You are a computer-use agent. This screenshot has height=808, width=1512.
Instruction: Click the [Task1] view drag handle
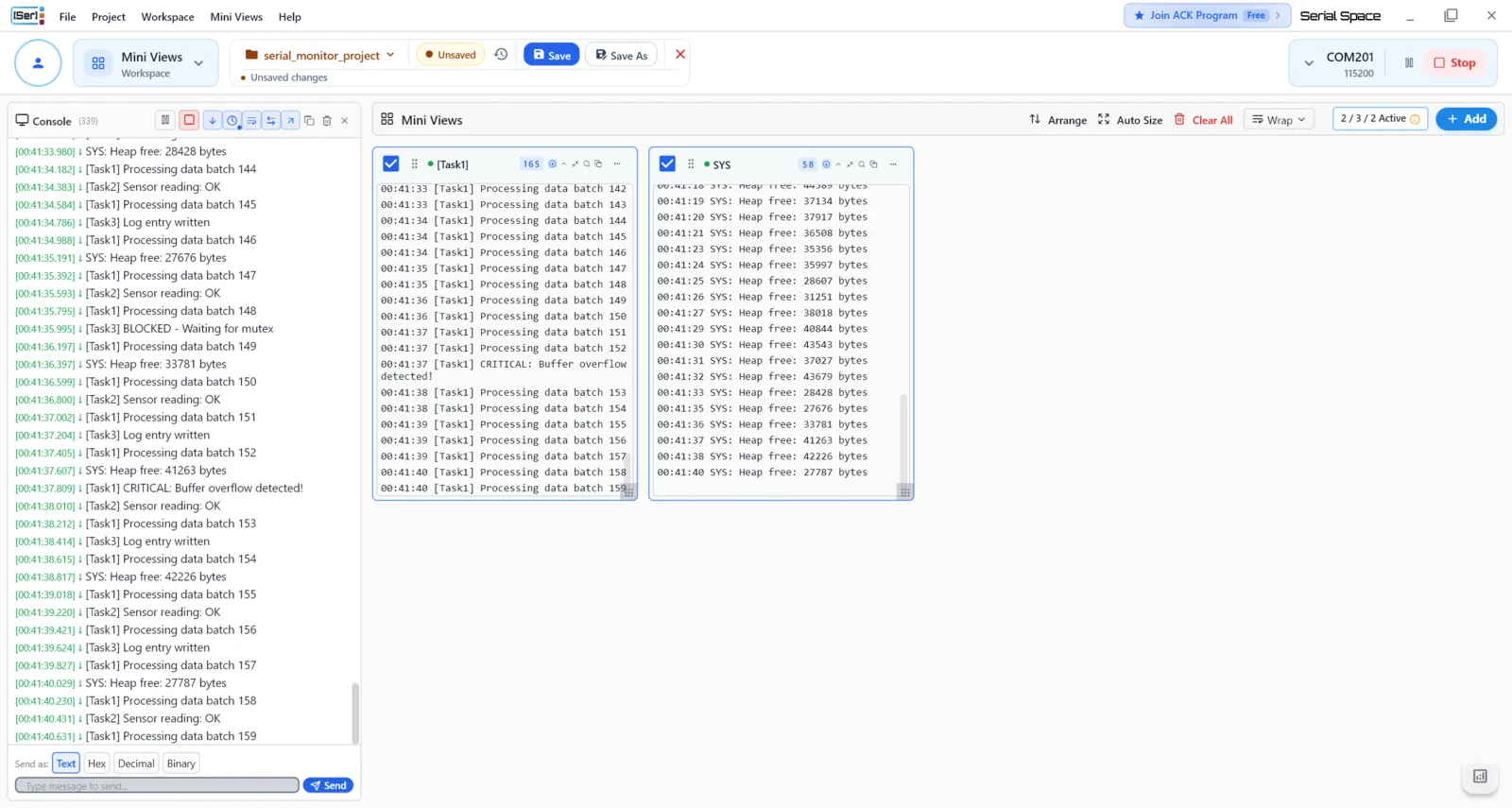[415, 164]
